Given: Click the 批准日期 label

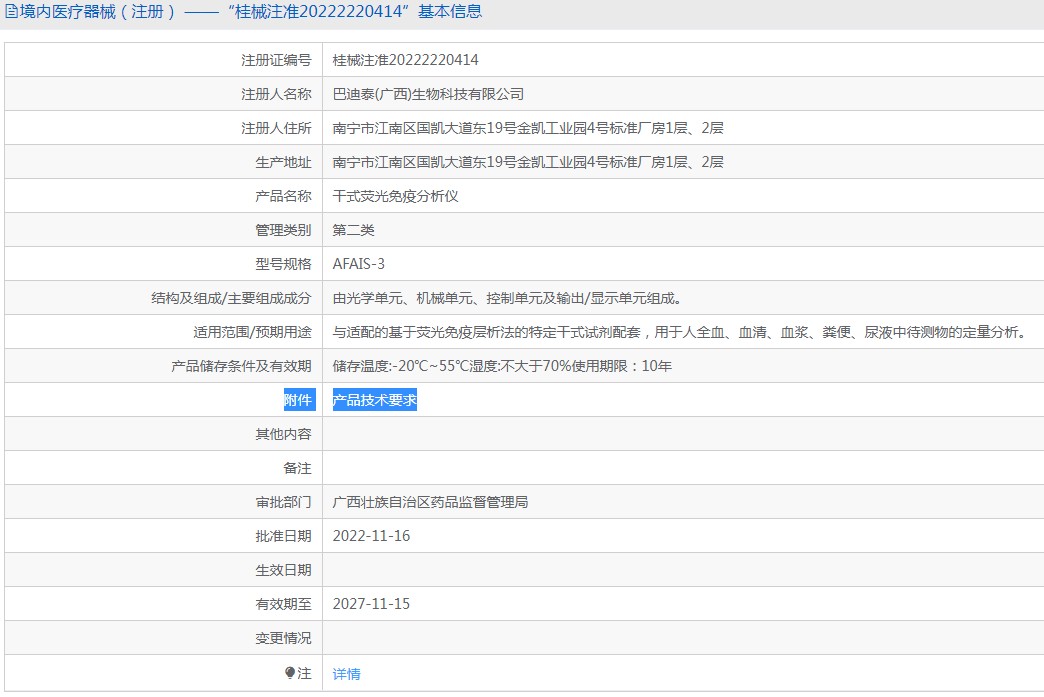Looking at the screenshot, I should point(284,536).
